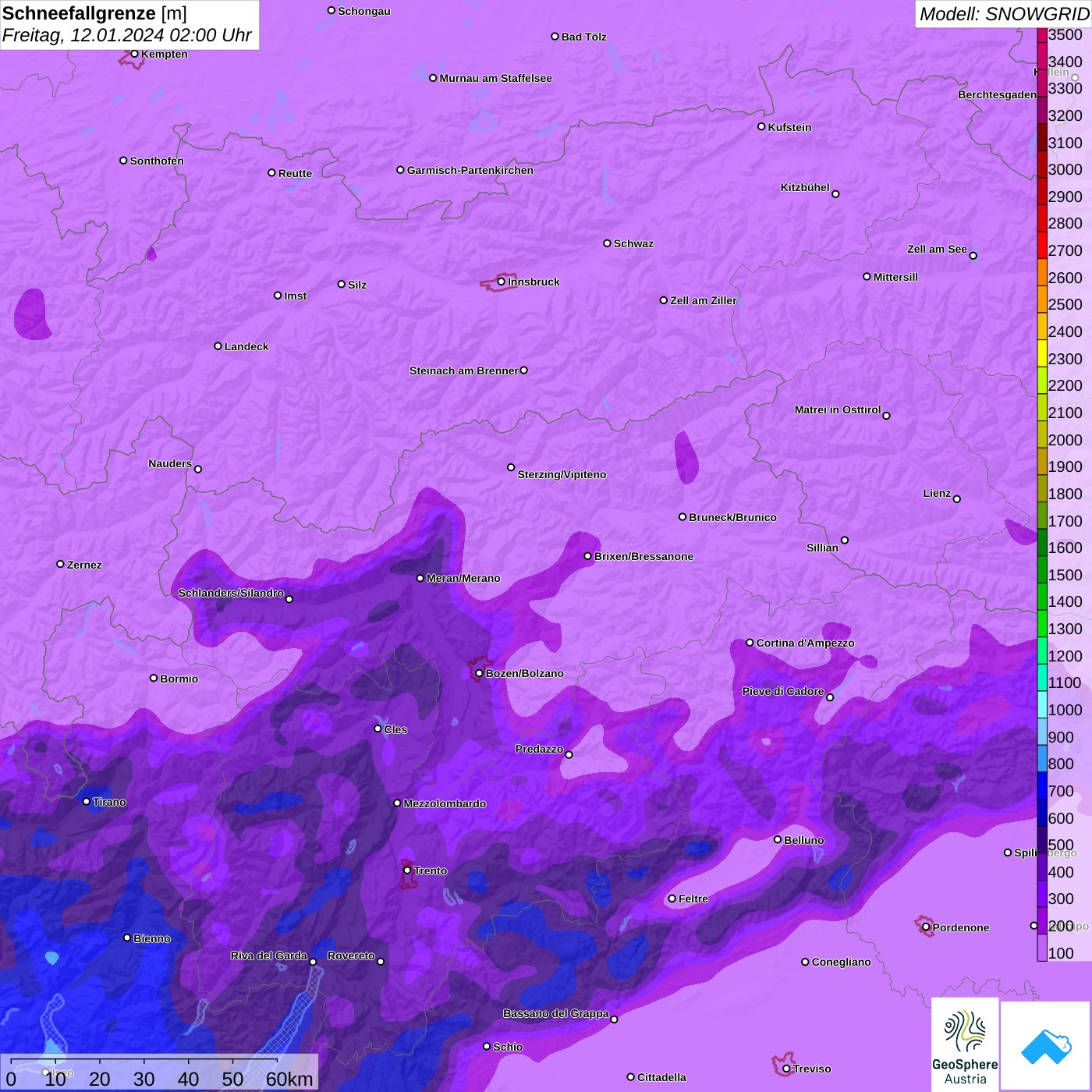Click the Trento city label
Screen dimensions: 1092x1092
(x=431, y=870)
